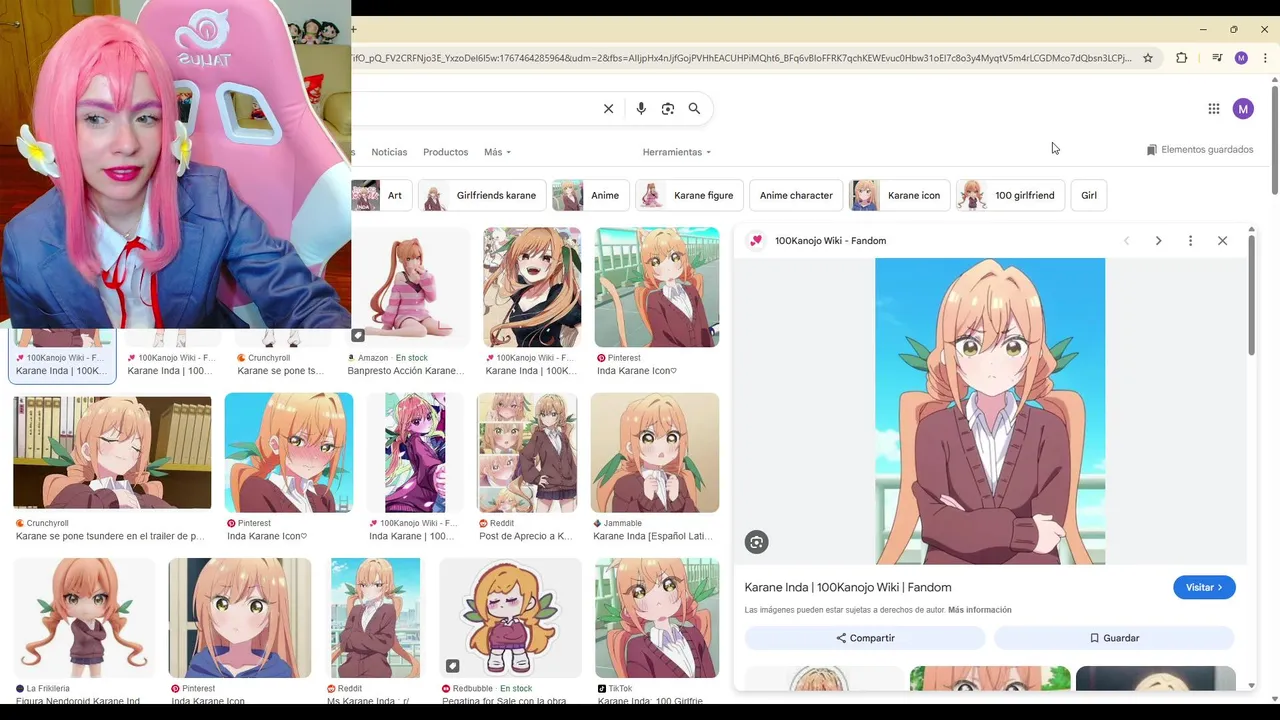Click the Compartir button
The image size is (1280, 720).
(x=866, y=638)
